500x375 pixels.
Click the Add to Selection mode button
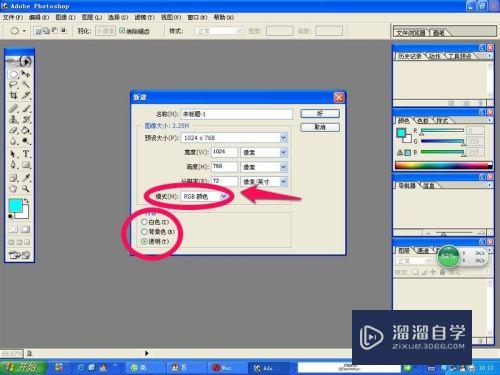pos(47,31)
